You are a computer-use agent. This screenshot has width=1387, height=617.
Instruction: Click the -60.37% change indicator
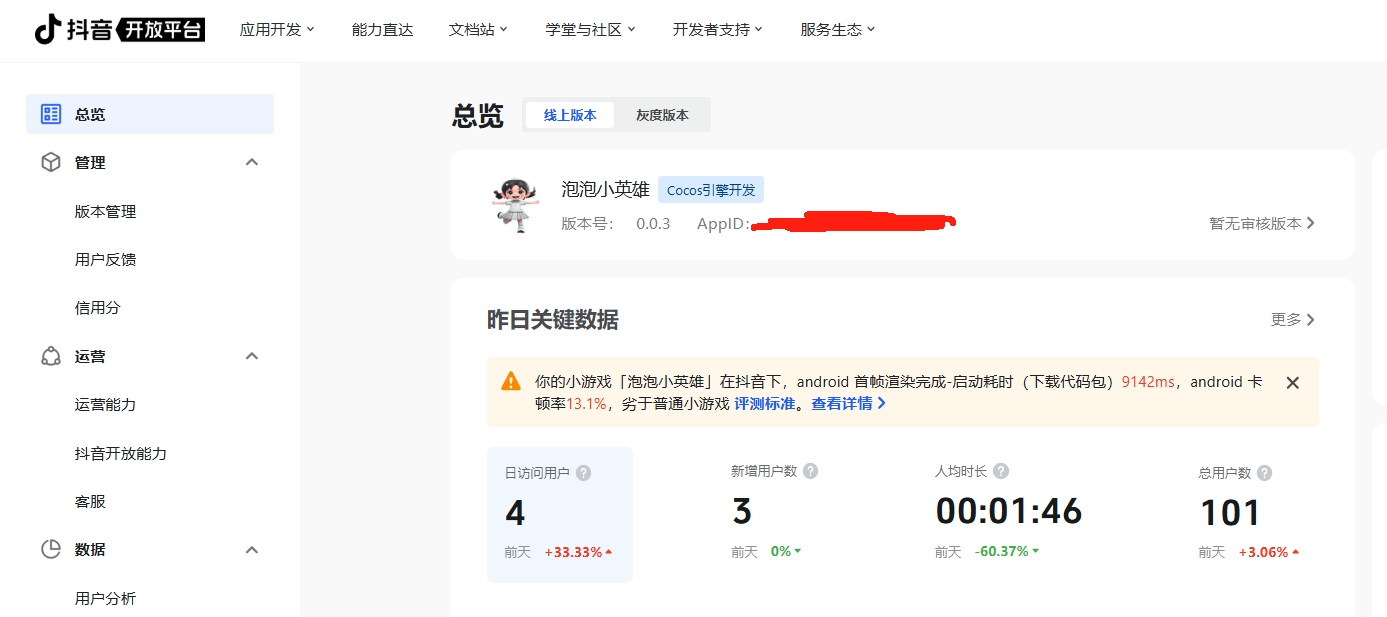pyautogui.click(x=1007, y=551)
